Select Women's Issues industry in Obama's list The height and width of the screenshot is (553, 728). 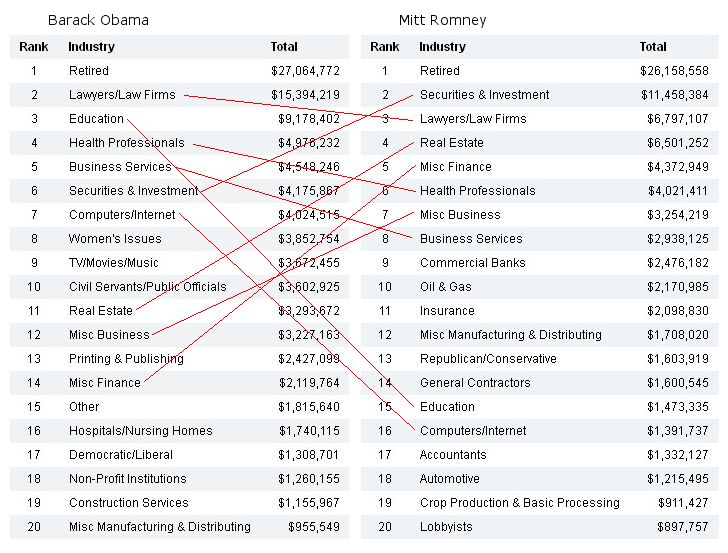[x=114, y=239]
